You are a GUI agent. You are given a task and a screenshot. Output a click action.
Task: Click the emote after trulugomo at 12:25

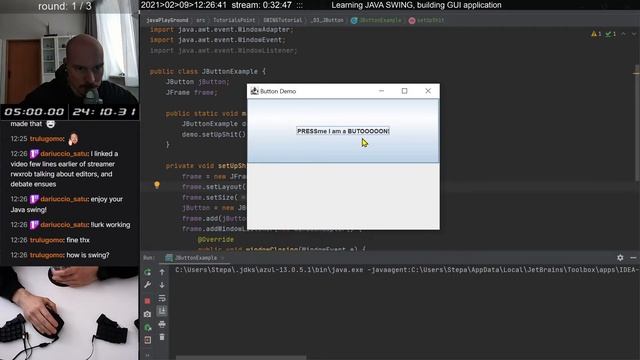click(x=73, y=139)
